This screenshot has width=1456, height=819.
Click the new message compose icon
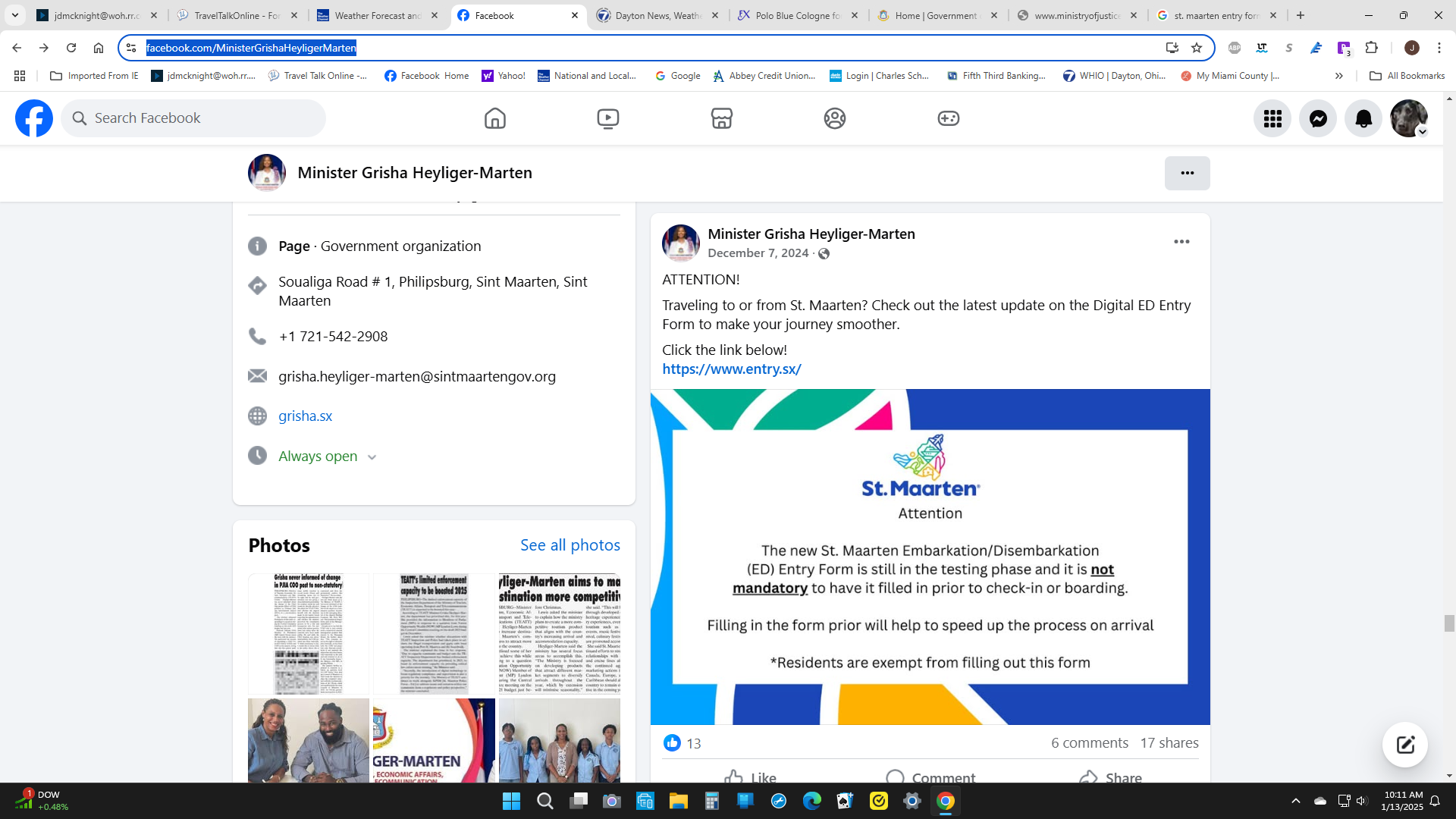(x=1405, y=745)
